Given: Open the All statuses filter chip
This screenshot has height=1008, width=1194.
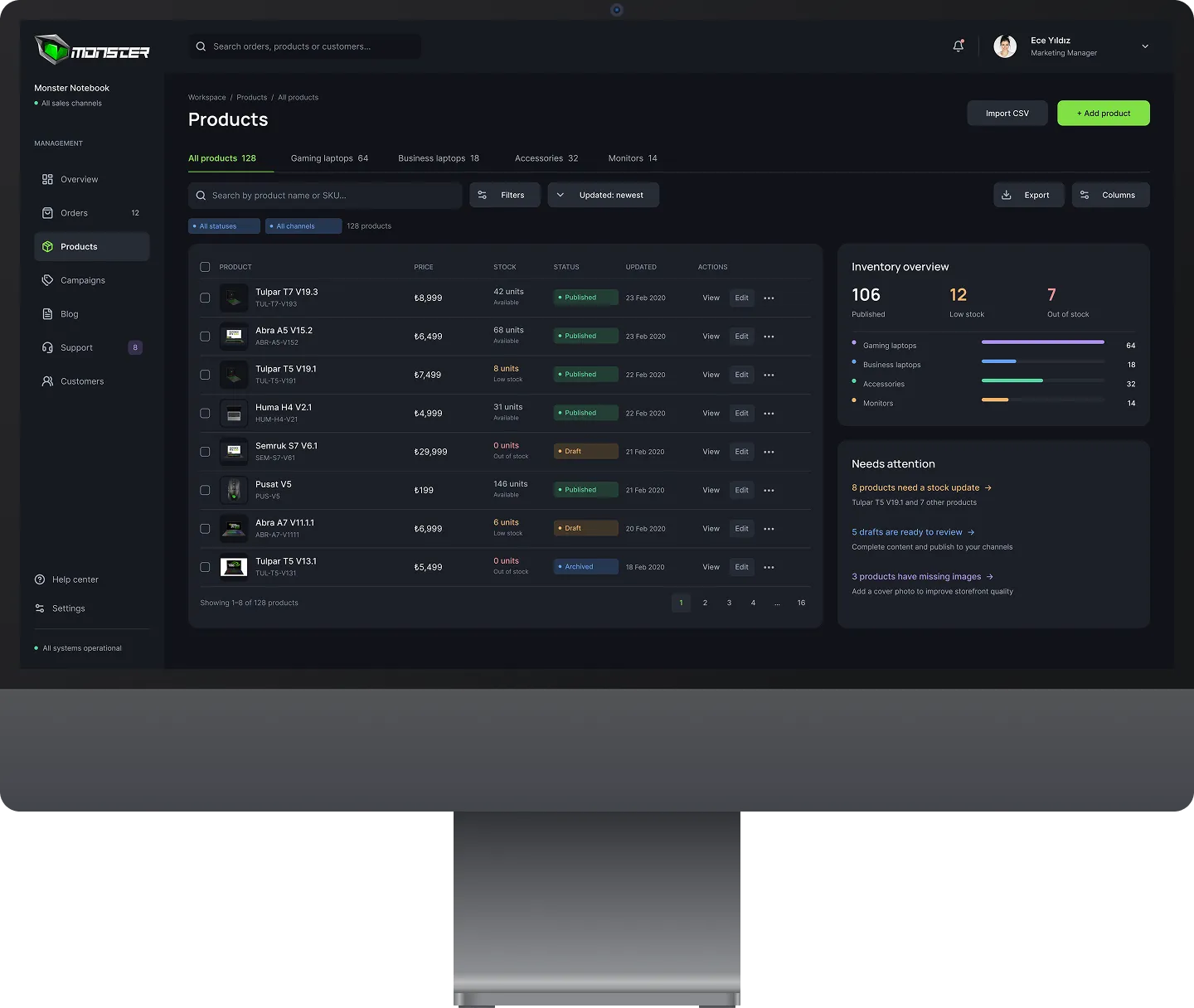Looking at the screenshot, I should (224, 226).
